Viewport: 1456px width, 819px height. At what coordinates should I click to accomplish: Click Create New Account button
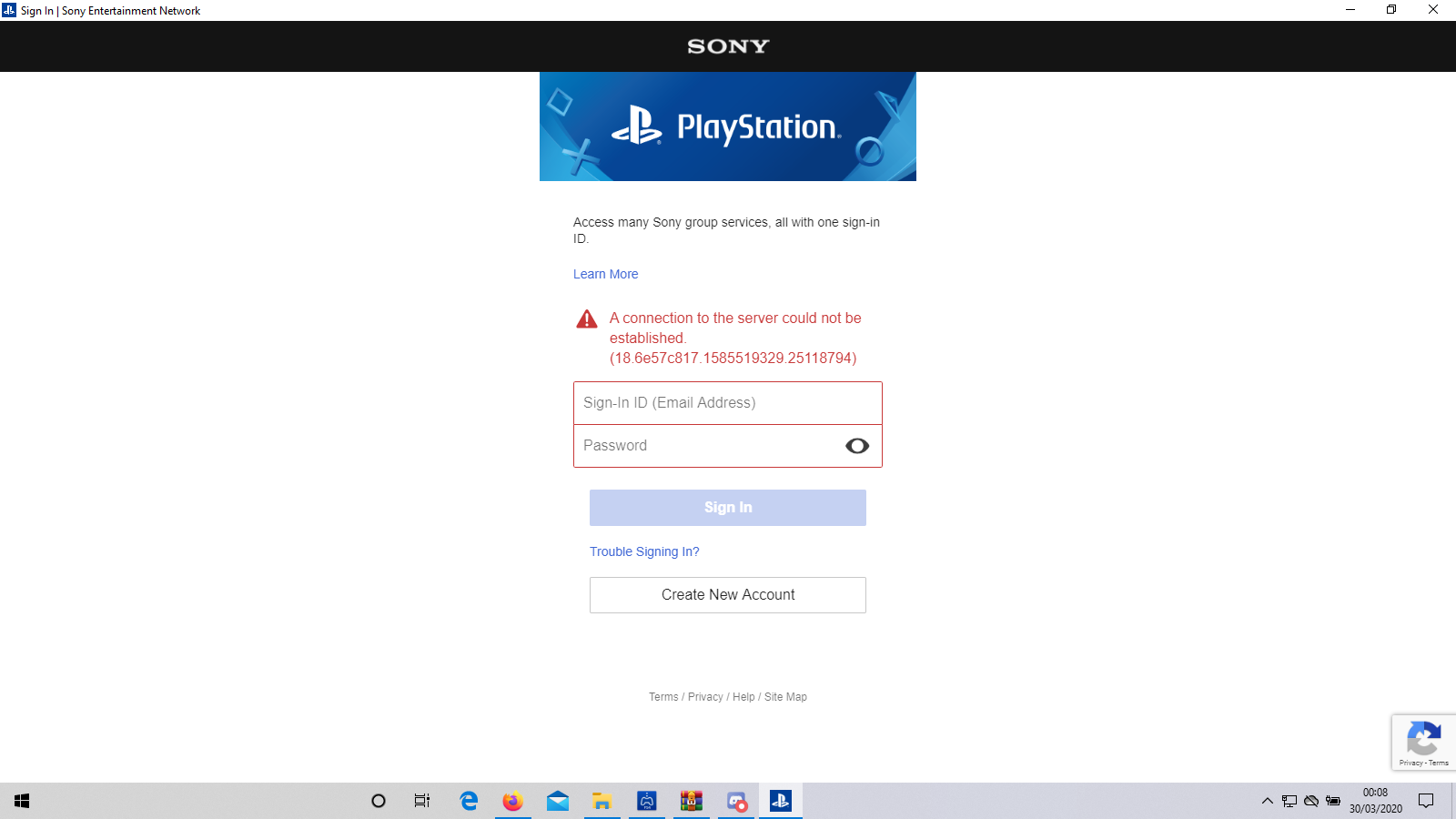tap(728, 595)
